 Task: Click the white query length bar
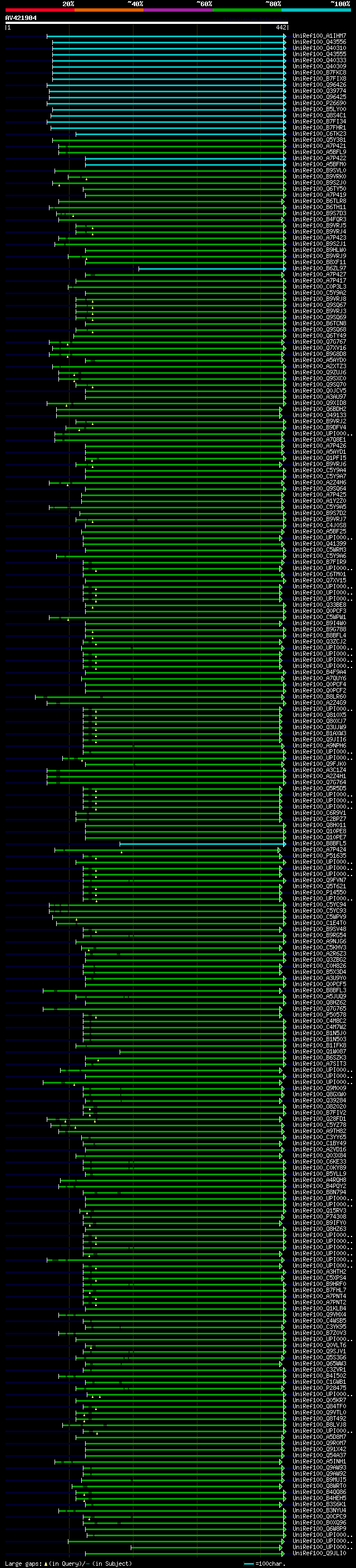coord(147,23)
